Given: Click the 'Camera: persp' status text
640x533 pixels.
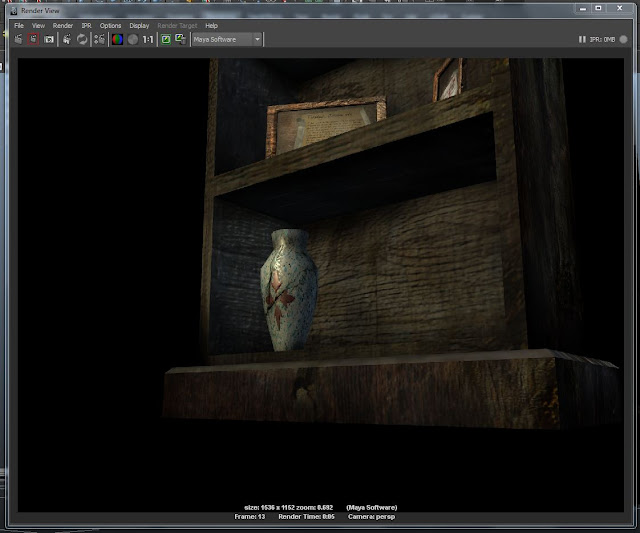Looking at the screenshot, I should 371,517.
